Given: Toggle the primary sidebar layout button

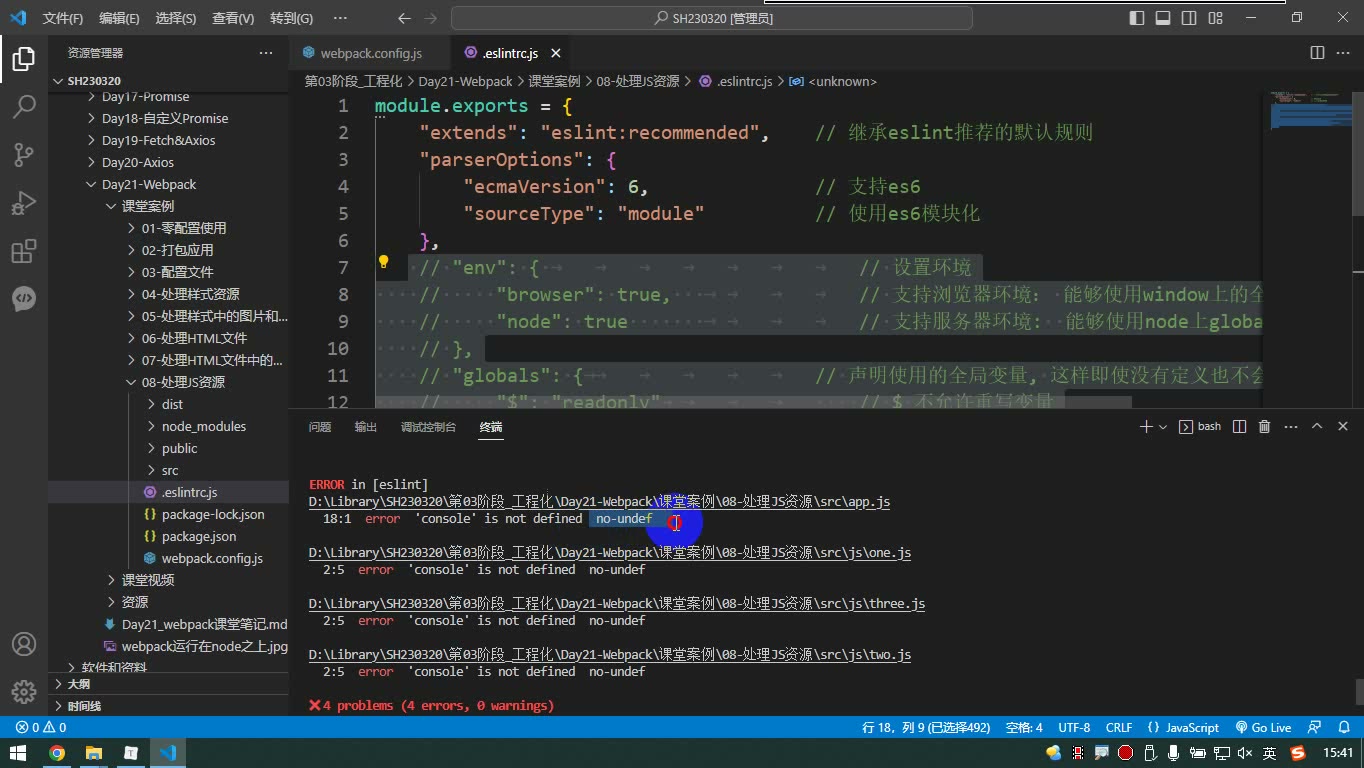Looking at the screenshot, I should (x=1137, y=17).
